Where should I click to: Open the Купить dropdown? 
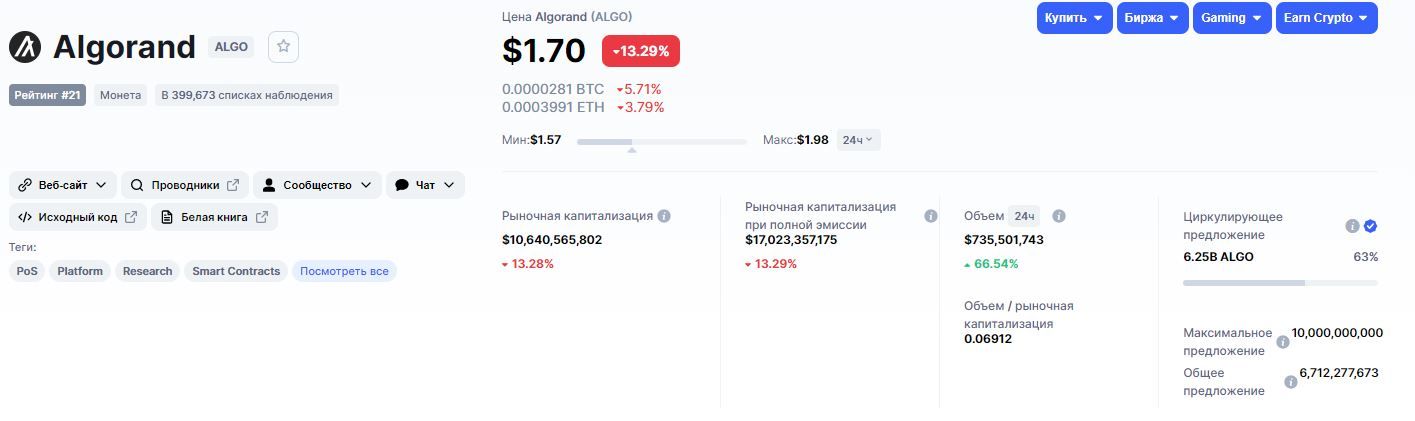click(1074, 18)
